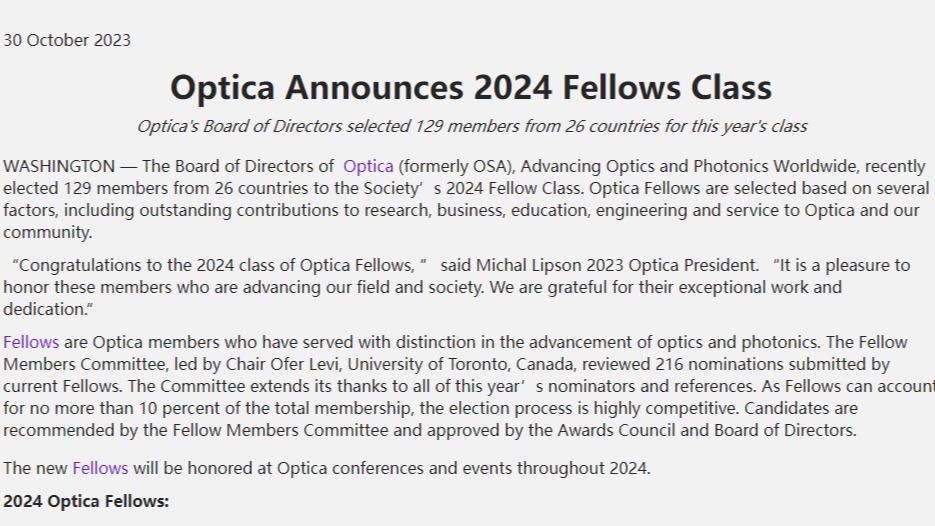Image resolution: width=935 pixels, height=526 pixels.
Task: Click the 'Optica Announces 2024 Fellows Class' headline
Action: pyautogui.click(x=471, y=87)
